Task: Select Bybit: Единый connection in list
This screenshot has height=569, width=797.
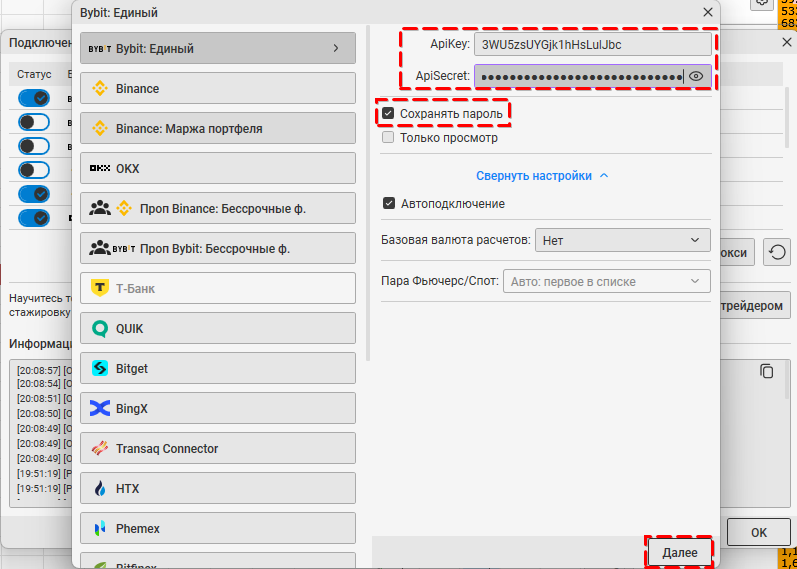Action: [218, 48]
